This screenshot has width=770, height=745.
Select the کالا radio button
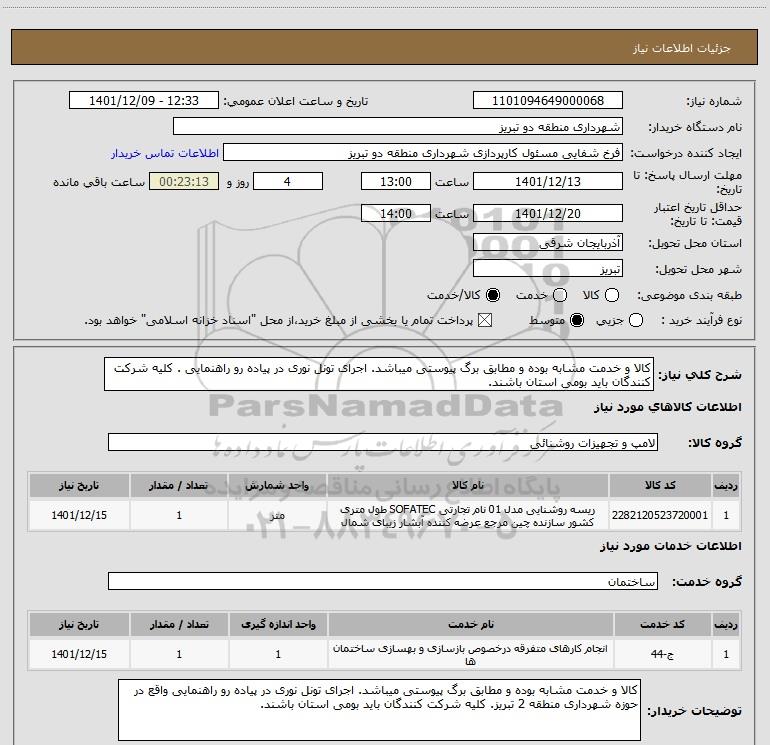(612, 295)
